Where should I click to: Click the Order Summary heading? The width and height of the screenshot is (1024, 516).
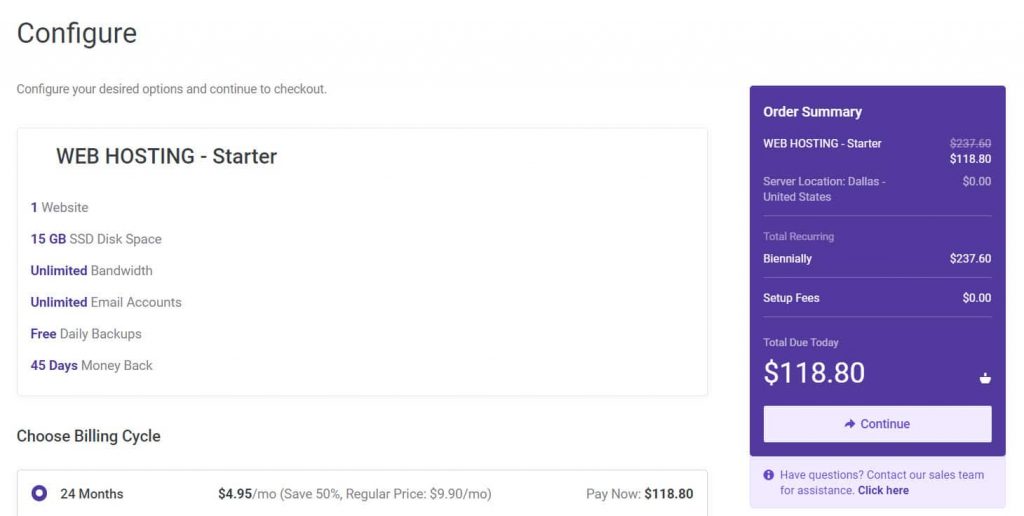tap(812, 112)
